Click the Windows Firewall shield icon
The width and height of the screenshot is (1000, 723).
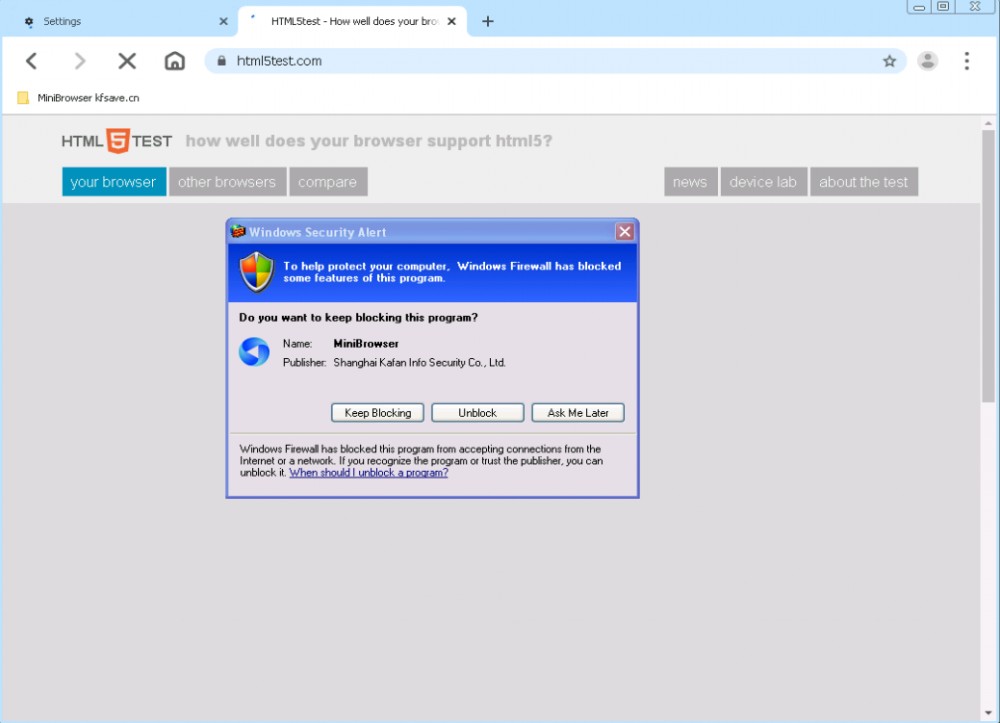click(255, 271)
